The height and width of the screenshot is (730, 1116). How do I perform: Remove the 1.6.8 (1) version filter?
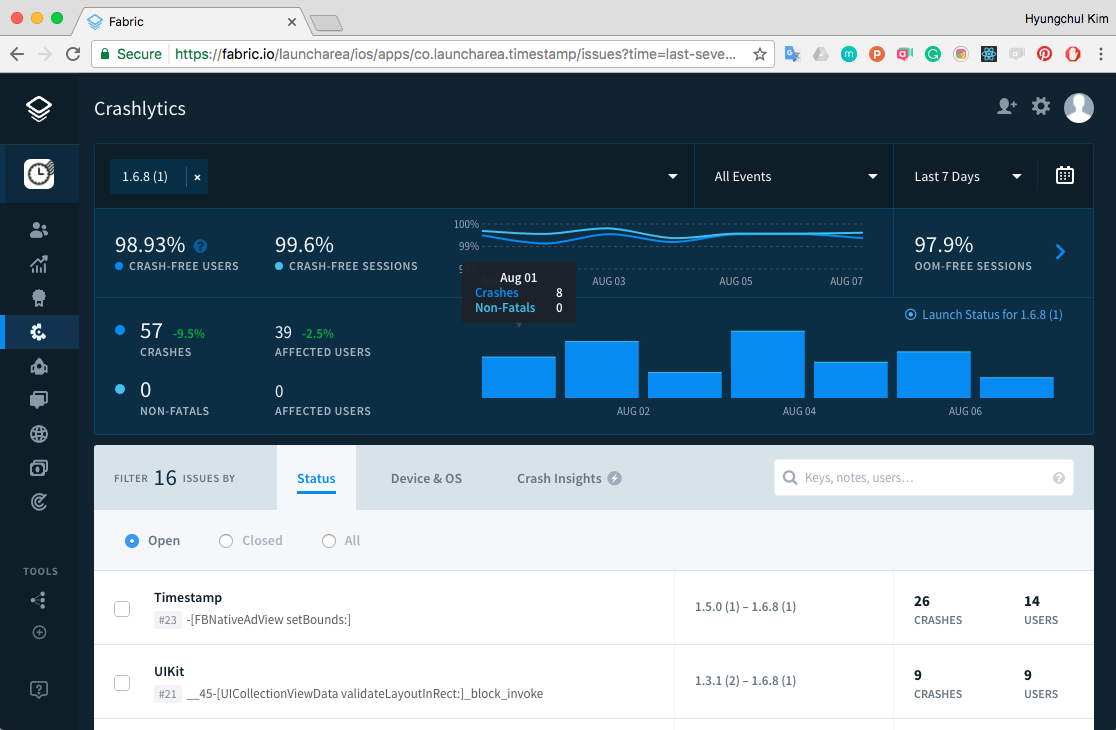197,177
